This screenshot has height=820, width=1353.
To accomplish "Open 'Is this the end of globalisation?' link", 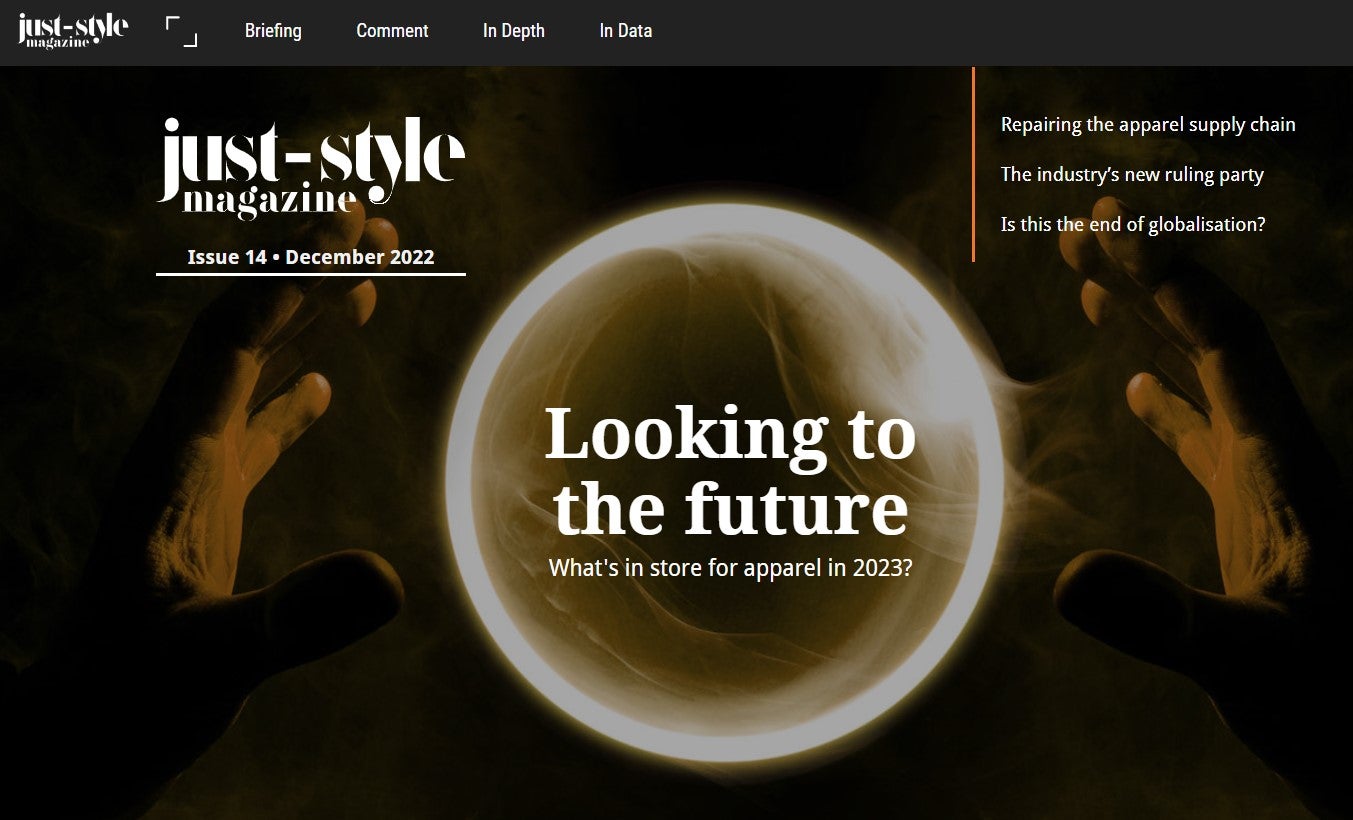I will click(x=1133, y=225).
